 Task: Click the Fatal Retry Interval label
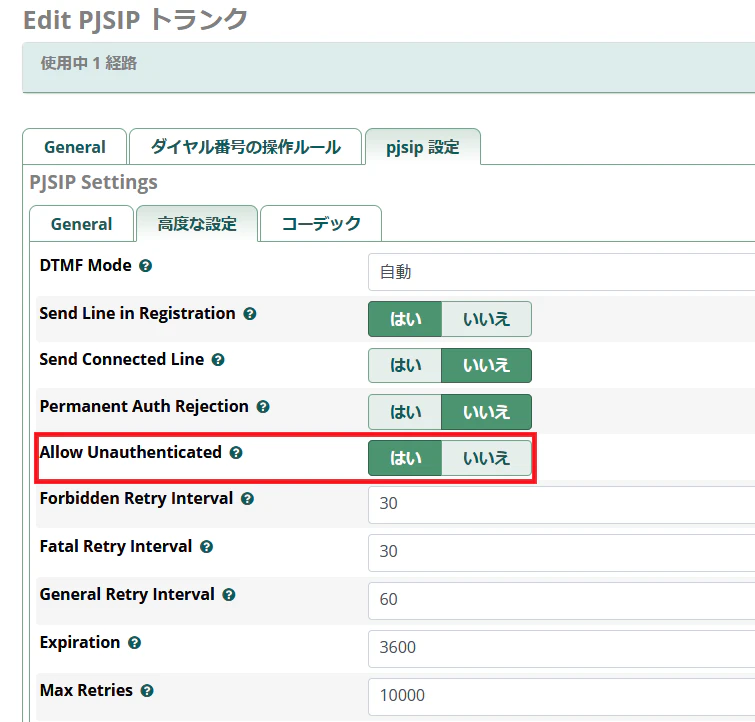[116, 547]
